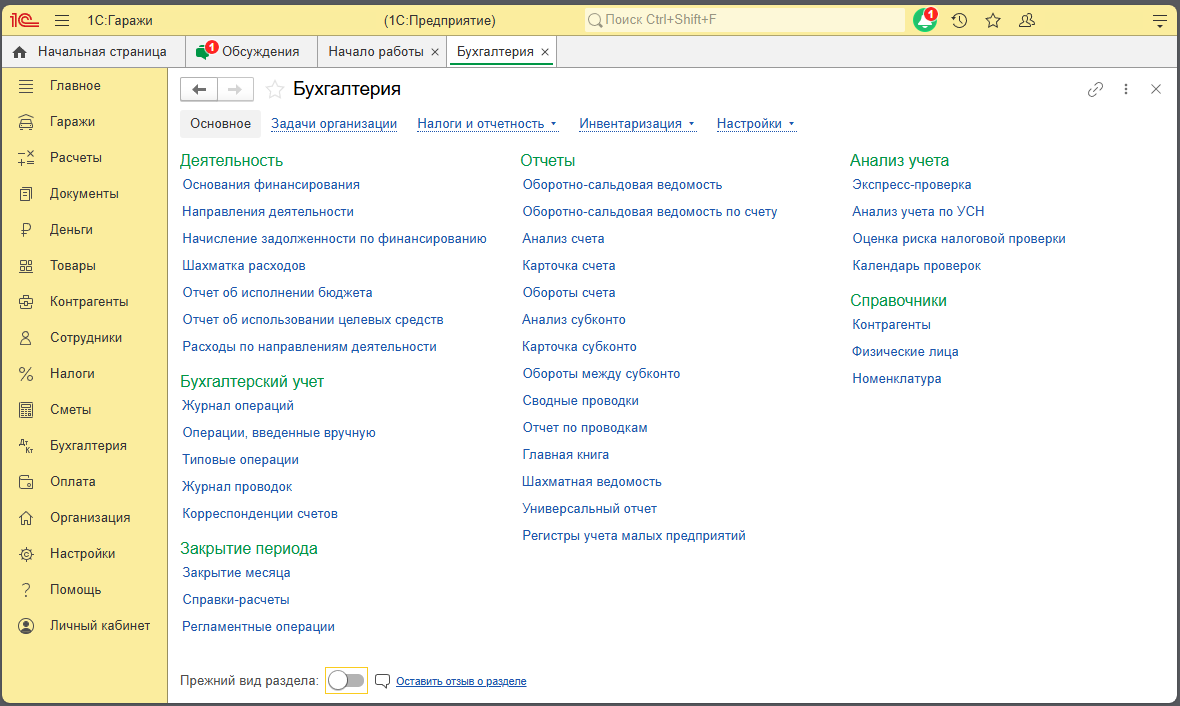Click the back arrow navigation button
The height and width of the screenshot is (706, 1180).
tap(199, 90)
